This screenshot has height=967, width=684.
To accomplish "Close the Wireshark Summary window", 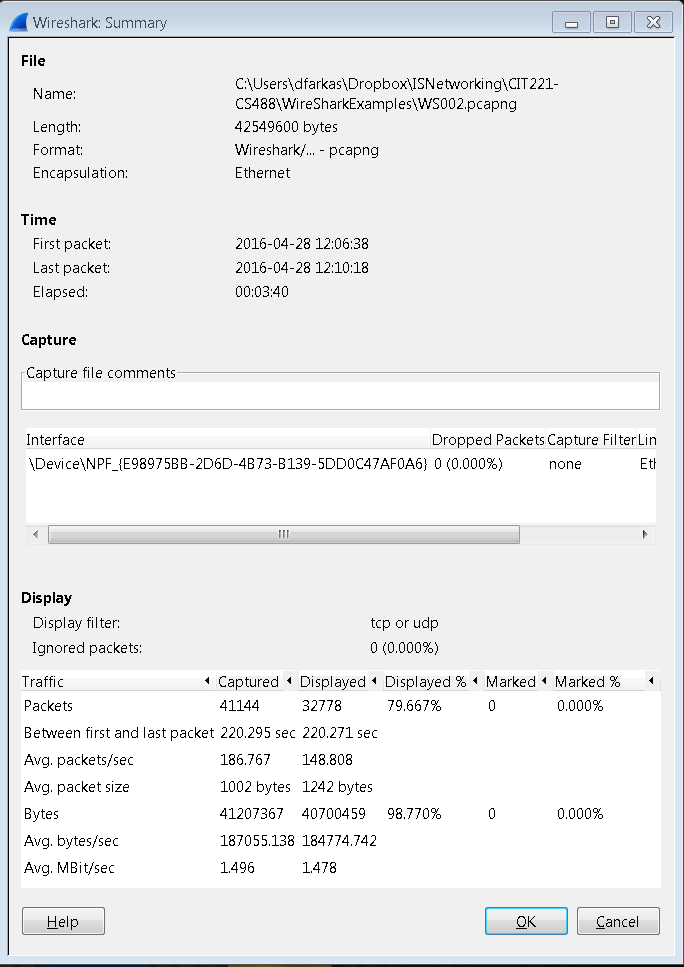I will (653, 23).
